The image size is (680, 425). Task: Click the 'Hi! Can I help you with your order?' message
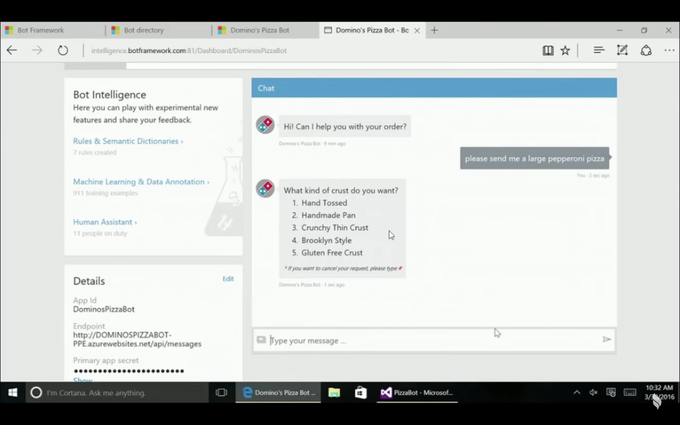point(345,127)
